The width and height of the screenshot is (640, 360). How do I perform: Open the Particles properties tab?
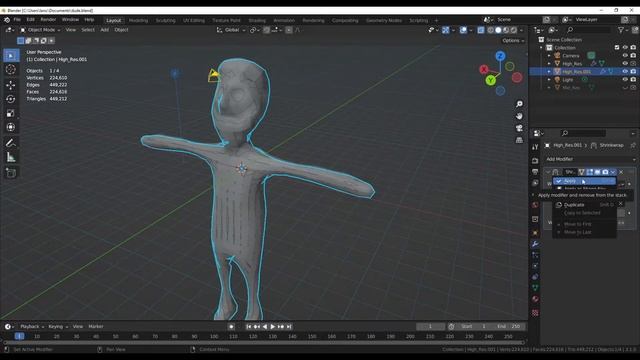tap(535, 255)
